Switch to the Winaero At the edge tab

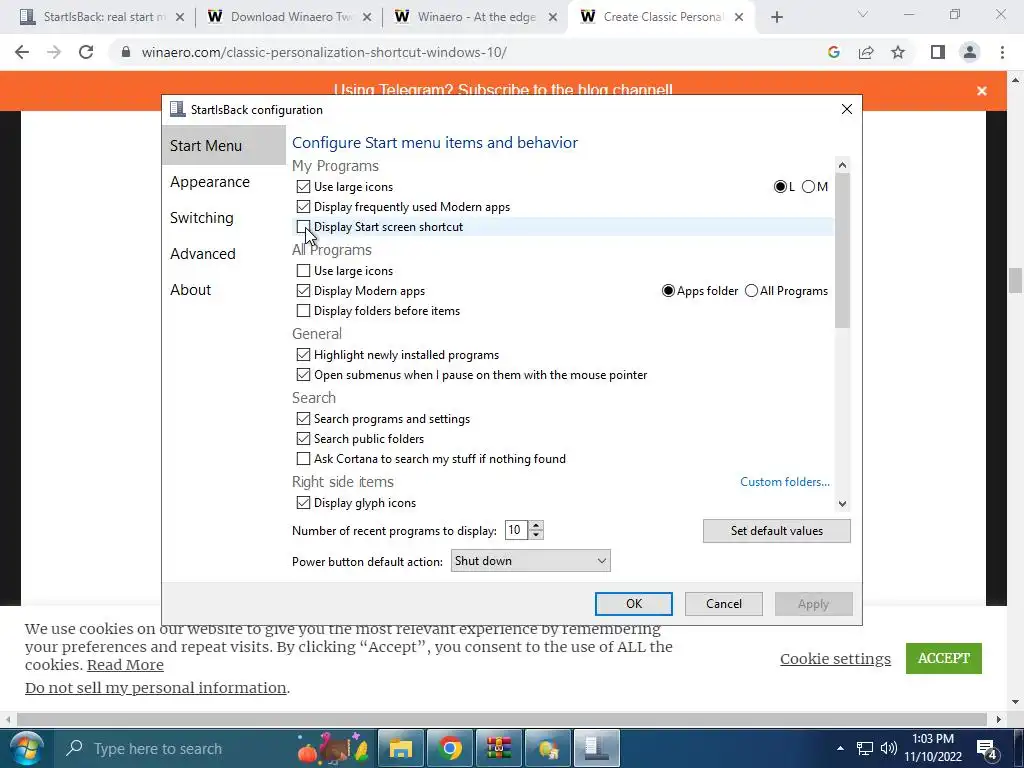[x=475, y=17]
